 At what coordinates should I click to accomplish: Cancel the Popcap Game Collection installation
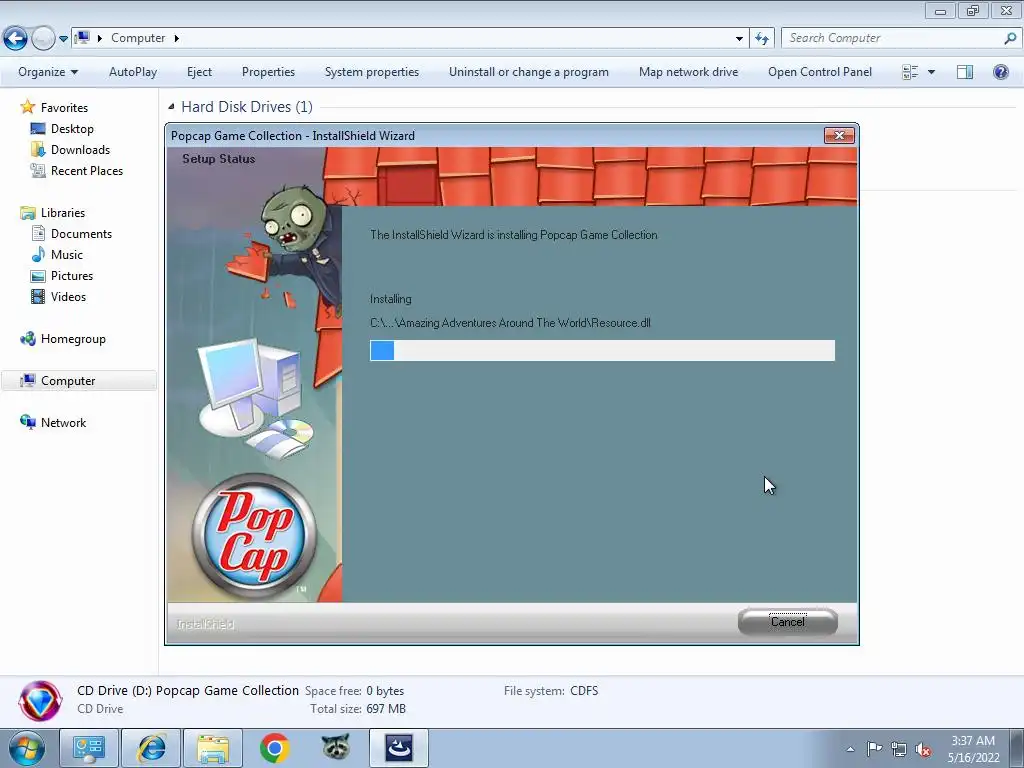pyautogui.click(x=788, y=622)
